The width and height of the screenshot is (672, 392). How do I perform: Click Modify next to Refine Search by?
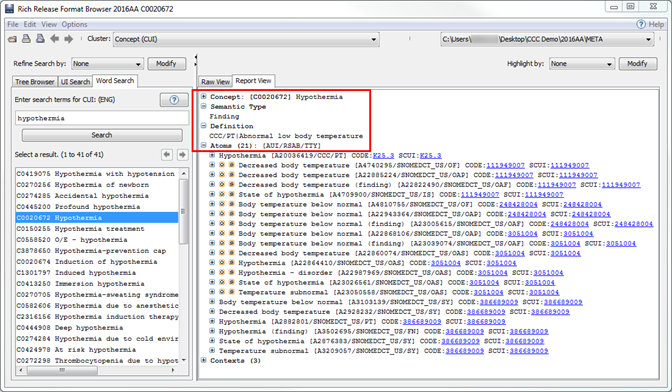point(167,64)
